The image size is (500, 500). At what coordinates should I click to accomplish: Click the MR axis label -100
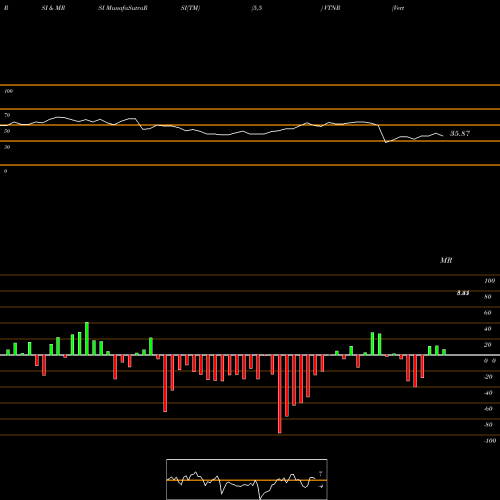(490, 441)
